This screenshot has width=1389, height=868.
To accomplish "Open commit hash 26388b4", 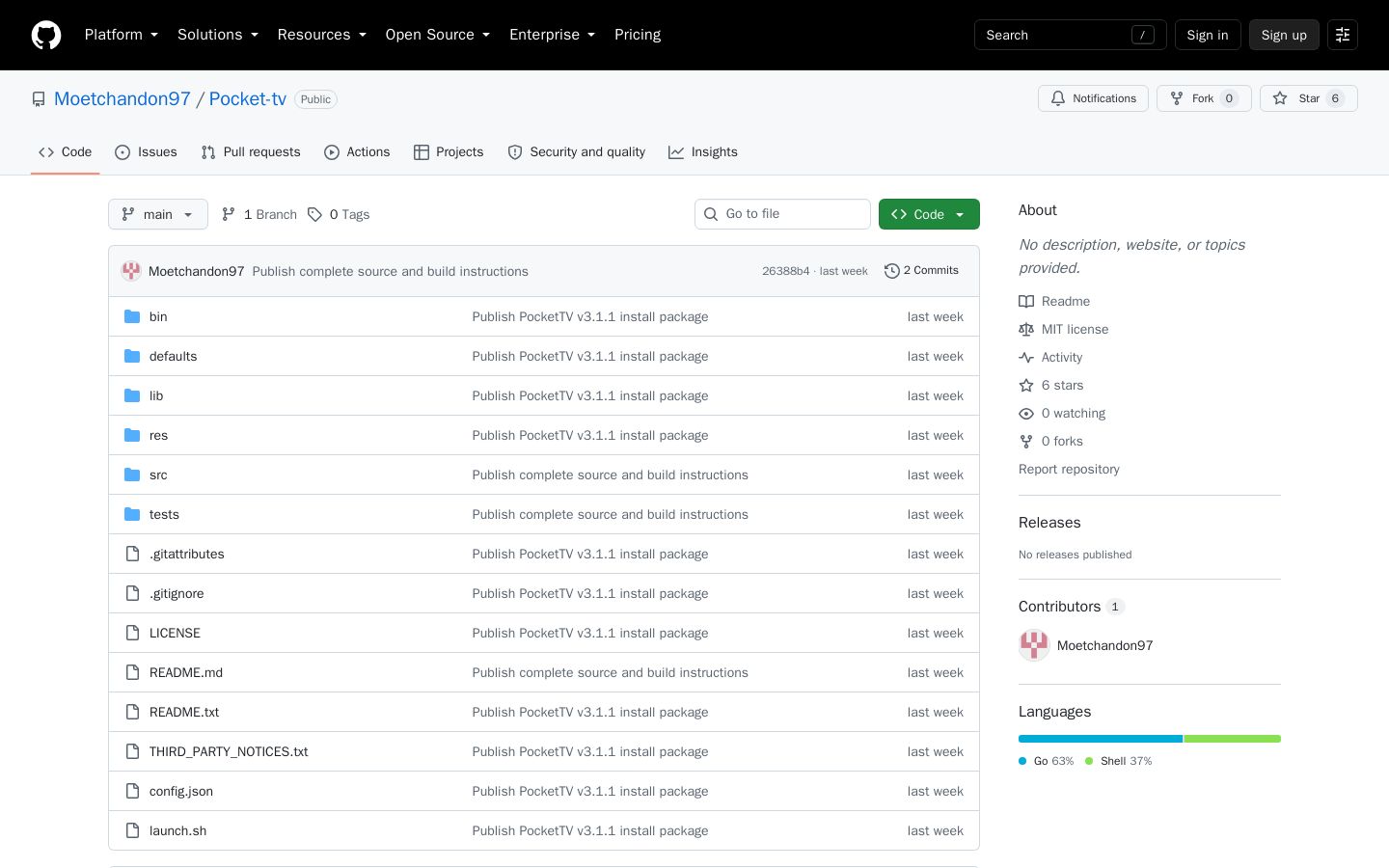I will [786, 271].
